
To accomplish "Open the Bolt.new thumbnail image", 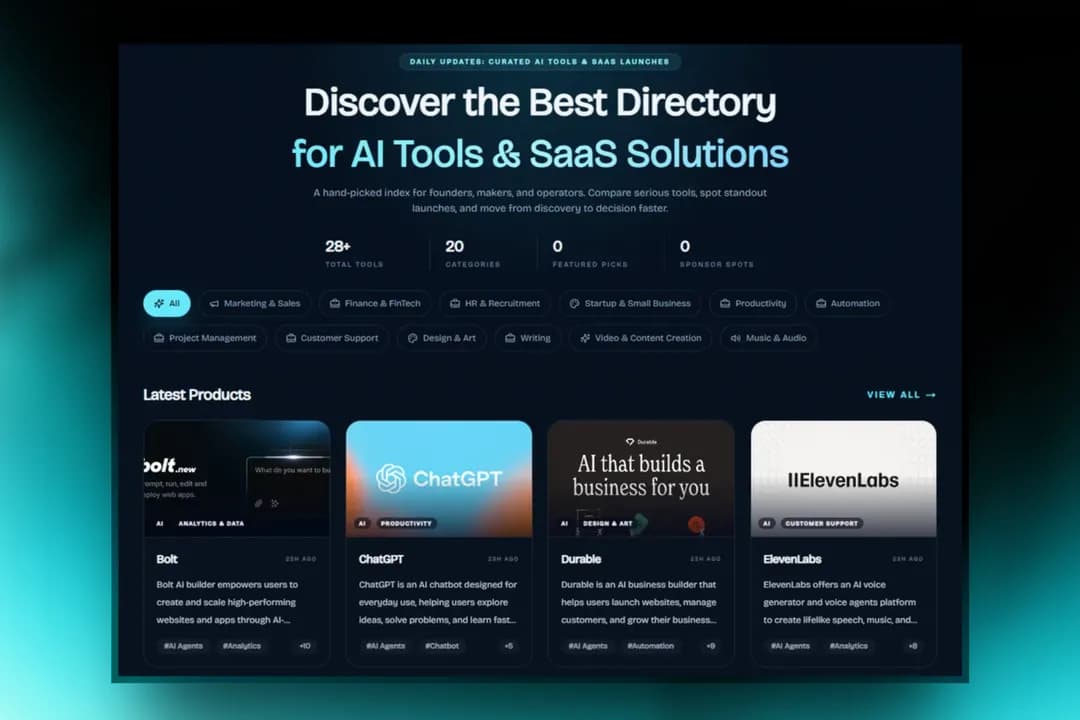I will [x=237, y=479].
